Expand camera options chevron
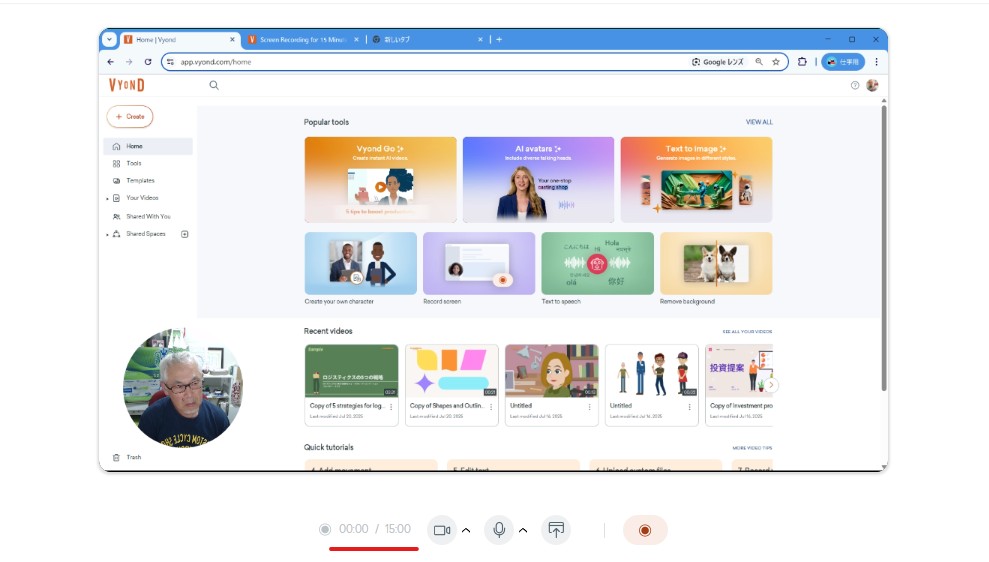The height and width of the screenshot is (562, 989). point(466,530)
